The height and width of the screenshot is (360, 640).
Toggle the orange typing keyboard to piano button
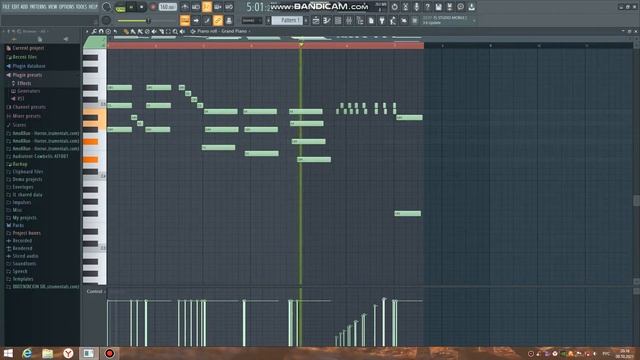click(x=184, y=20)
